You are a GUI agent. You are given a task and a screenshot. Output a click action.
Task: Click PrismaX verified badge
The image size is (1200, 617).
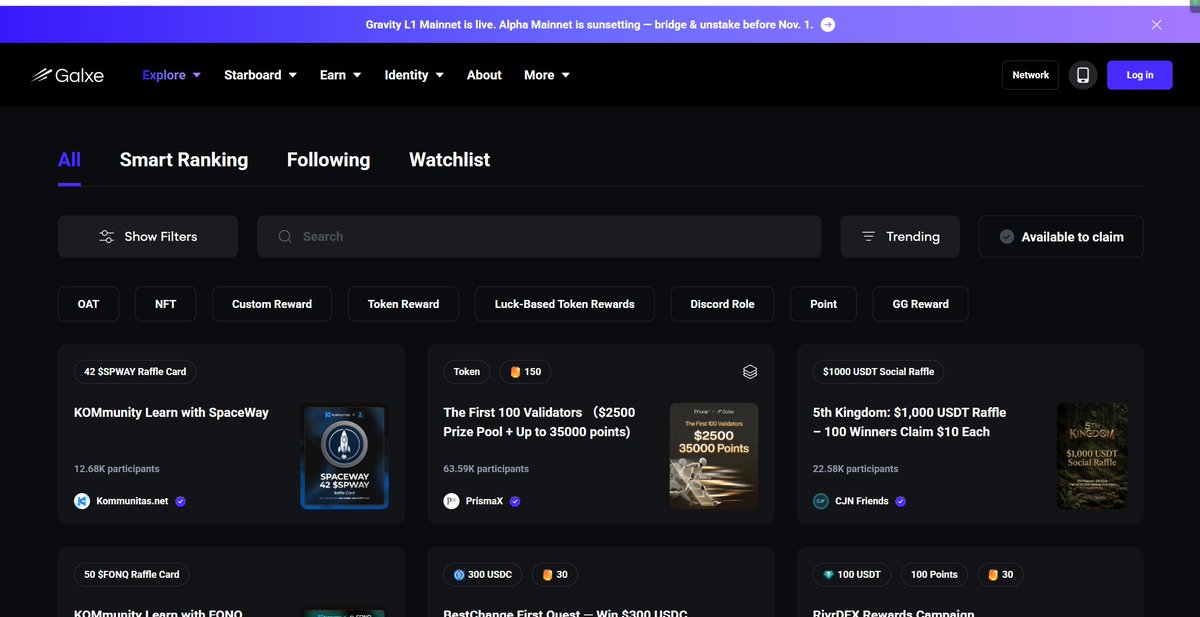[x=515, y=501]
